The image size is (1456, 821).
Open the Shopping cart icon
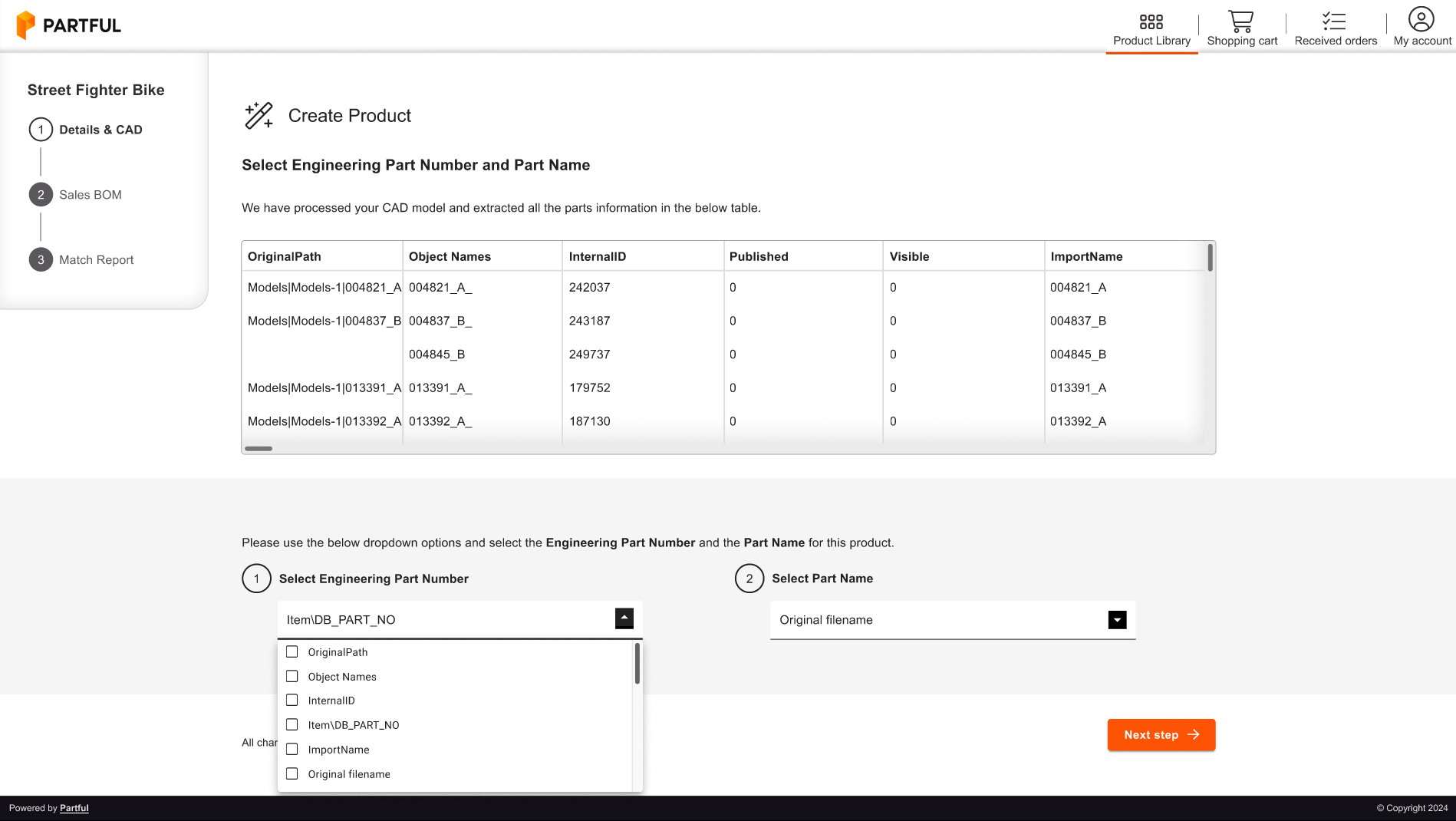coord(1240,21)
